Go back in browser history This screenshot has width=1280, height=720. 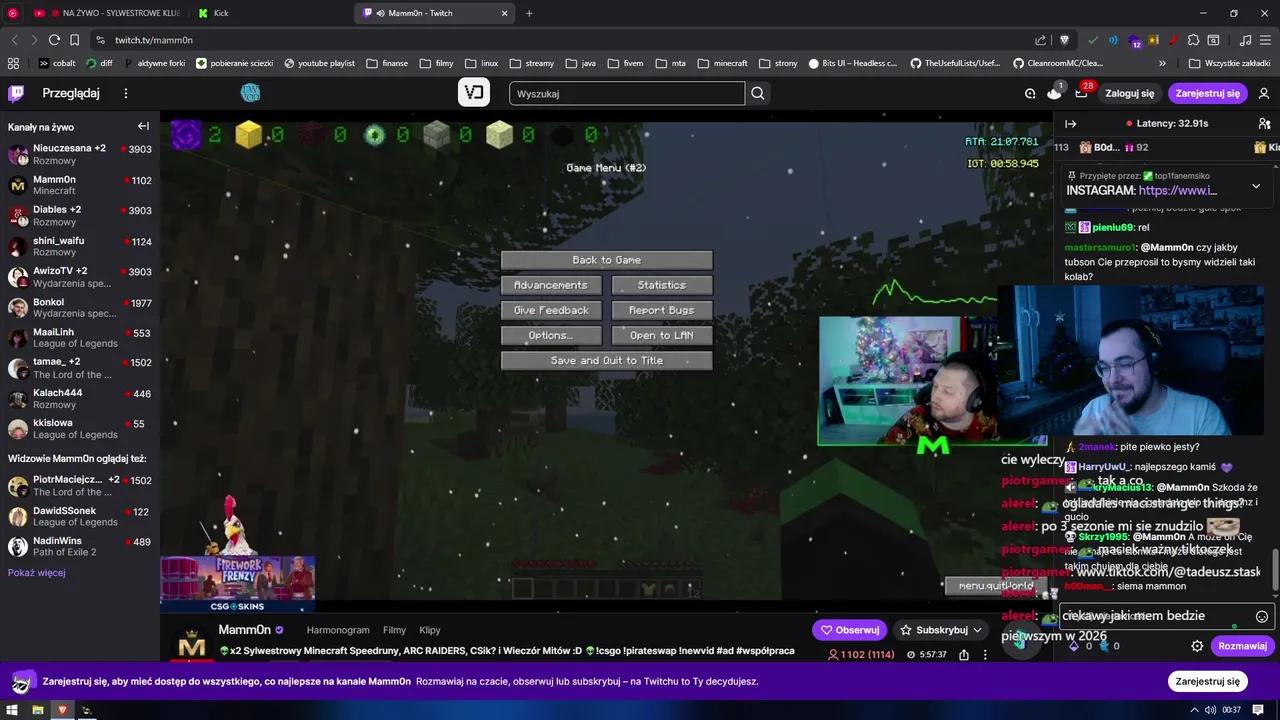(14, 40)
